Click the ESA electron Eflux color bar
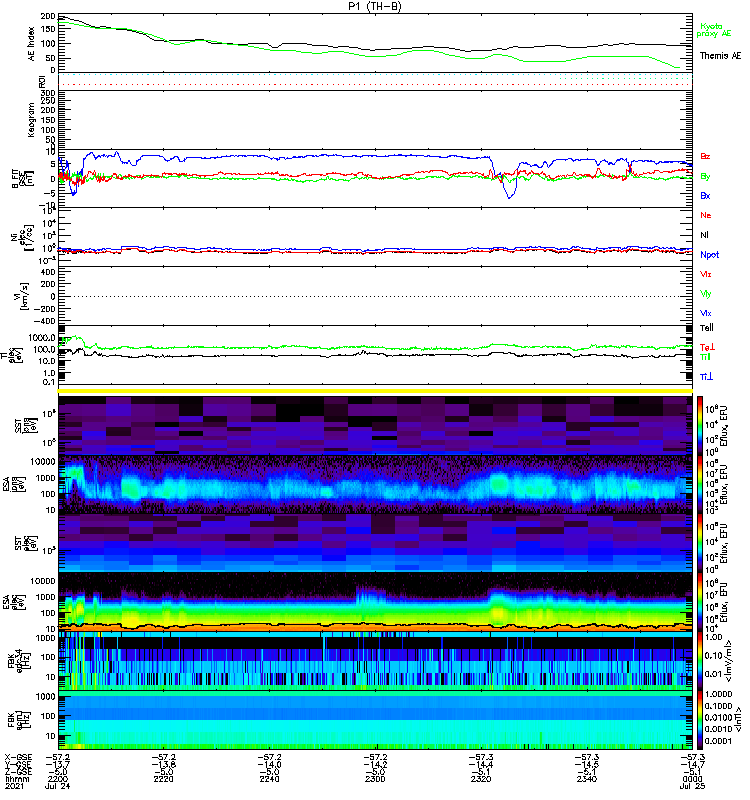 pyautogui.click(x=700, y=602)
